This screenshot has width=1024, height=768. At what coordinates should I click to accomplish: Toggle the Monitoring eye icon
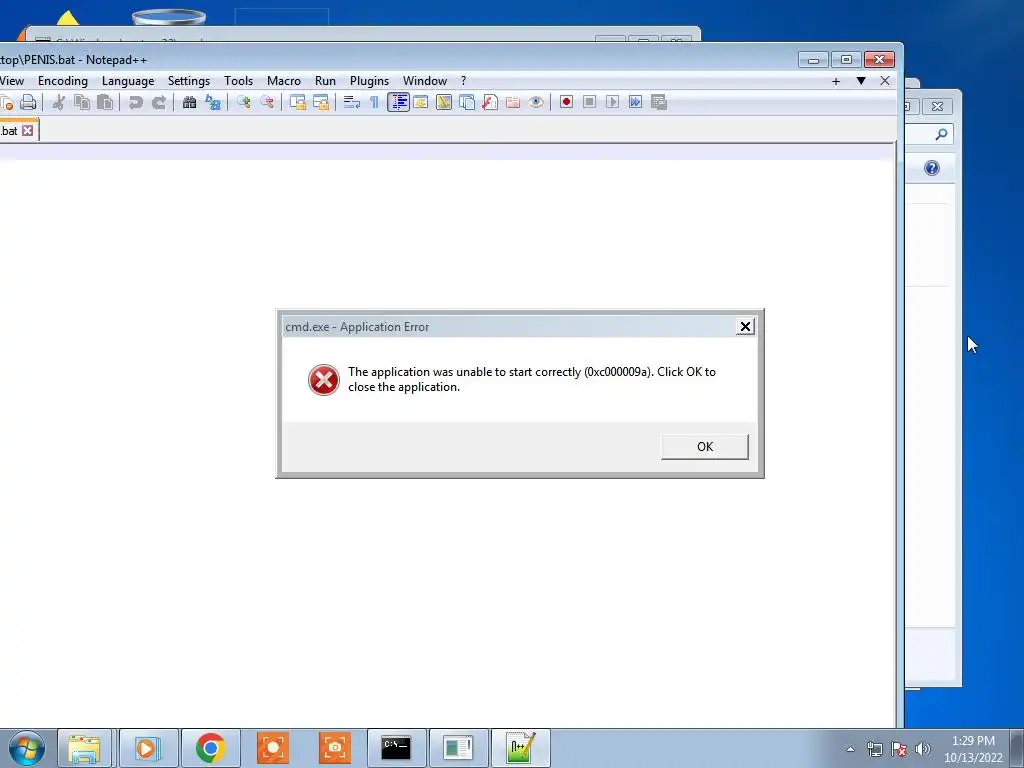pyautogui.click(x=536, y=103)
